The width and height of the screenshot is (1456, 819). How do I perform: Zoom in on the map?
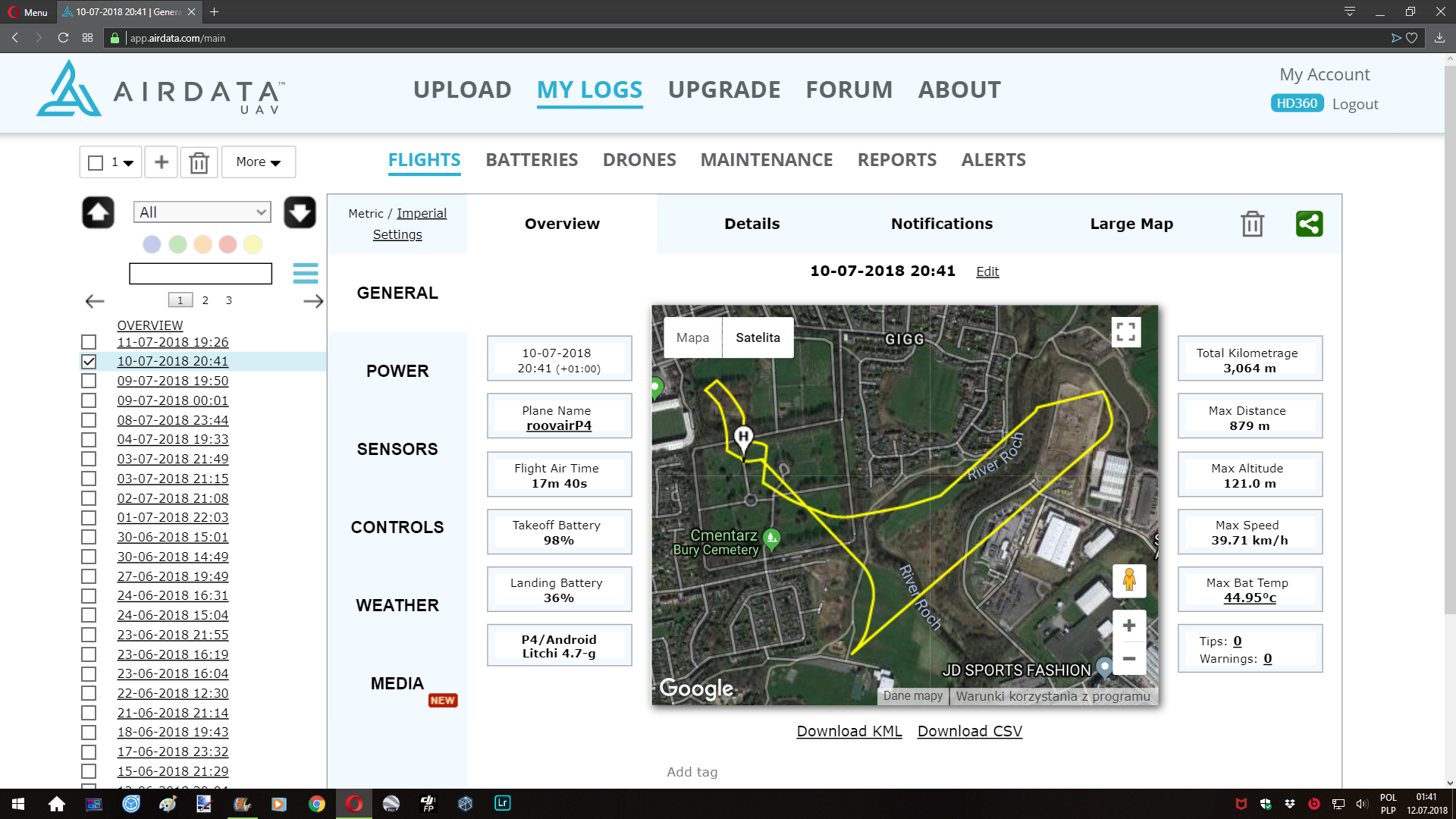[x=1129, y=626]
